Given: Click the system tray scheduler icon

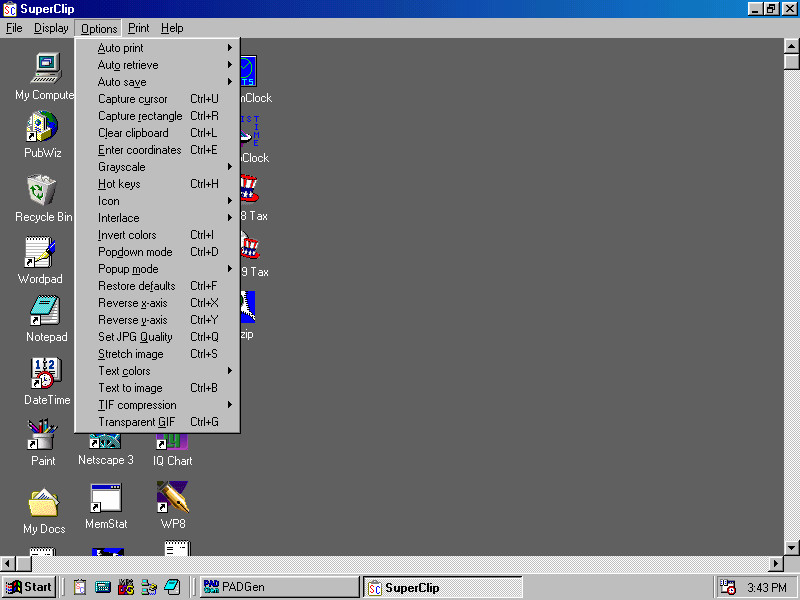Looking at the screenshot, I should [727, 587].
